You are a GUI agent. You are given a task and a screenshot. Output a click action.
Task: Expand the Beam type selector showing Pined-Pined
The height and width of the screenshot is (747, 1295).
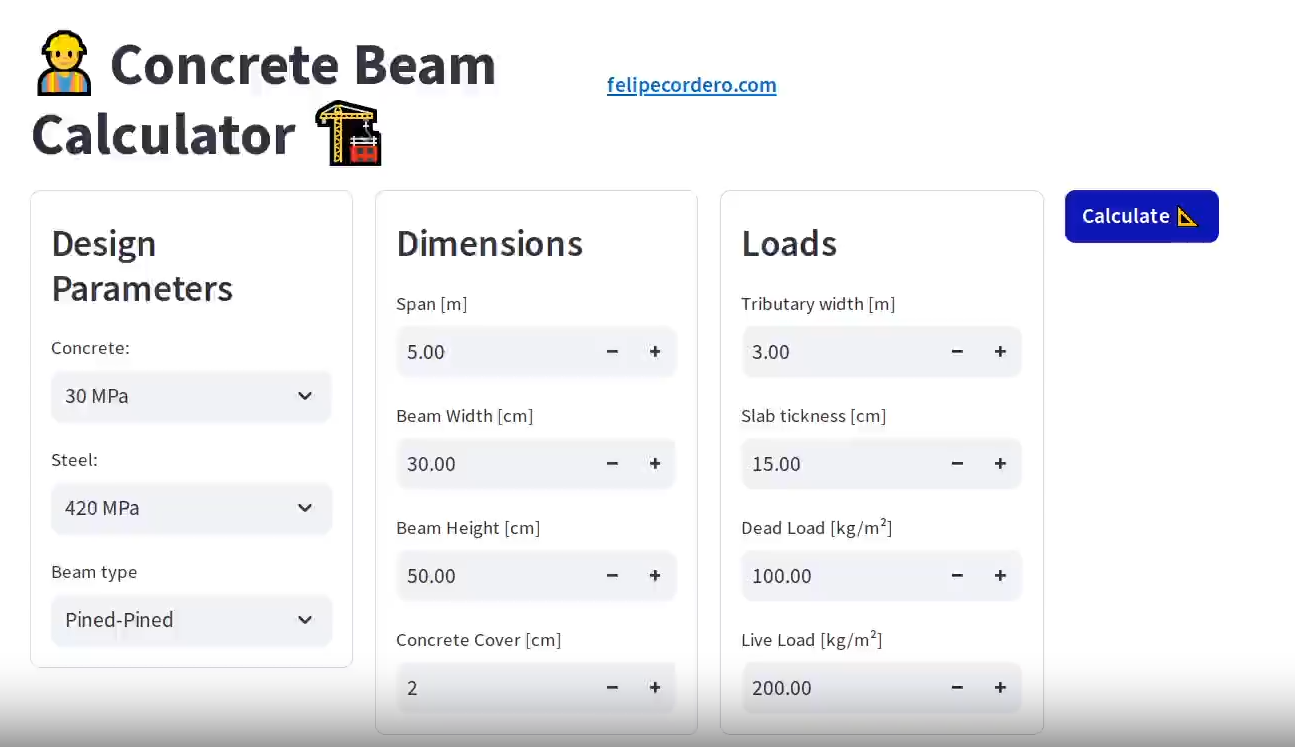click(x=191, y=620)
